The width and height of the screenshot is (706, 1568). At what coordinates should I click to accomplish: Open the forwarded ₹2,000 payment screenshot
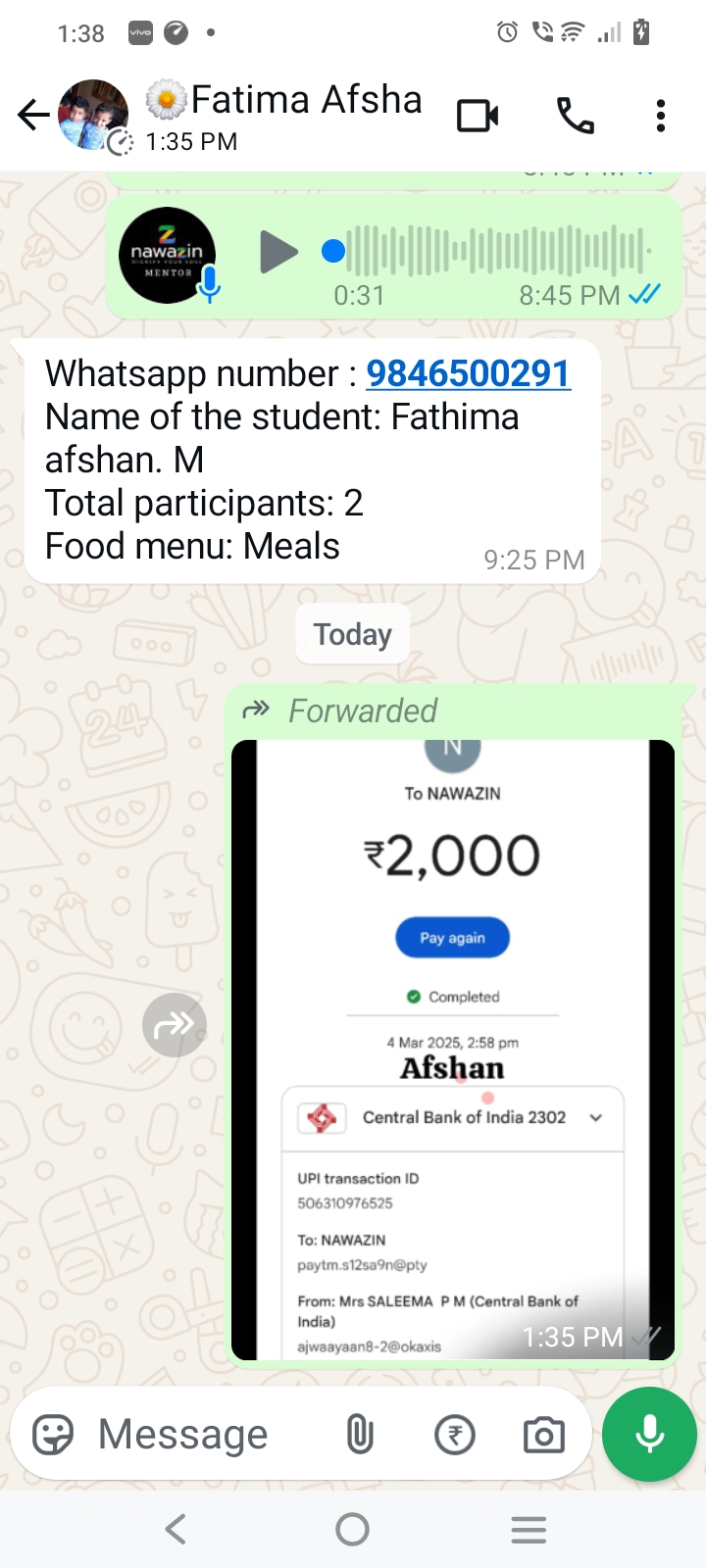coord(453,1050)
